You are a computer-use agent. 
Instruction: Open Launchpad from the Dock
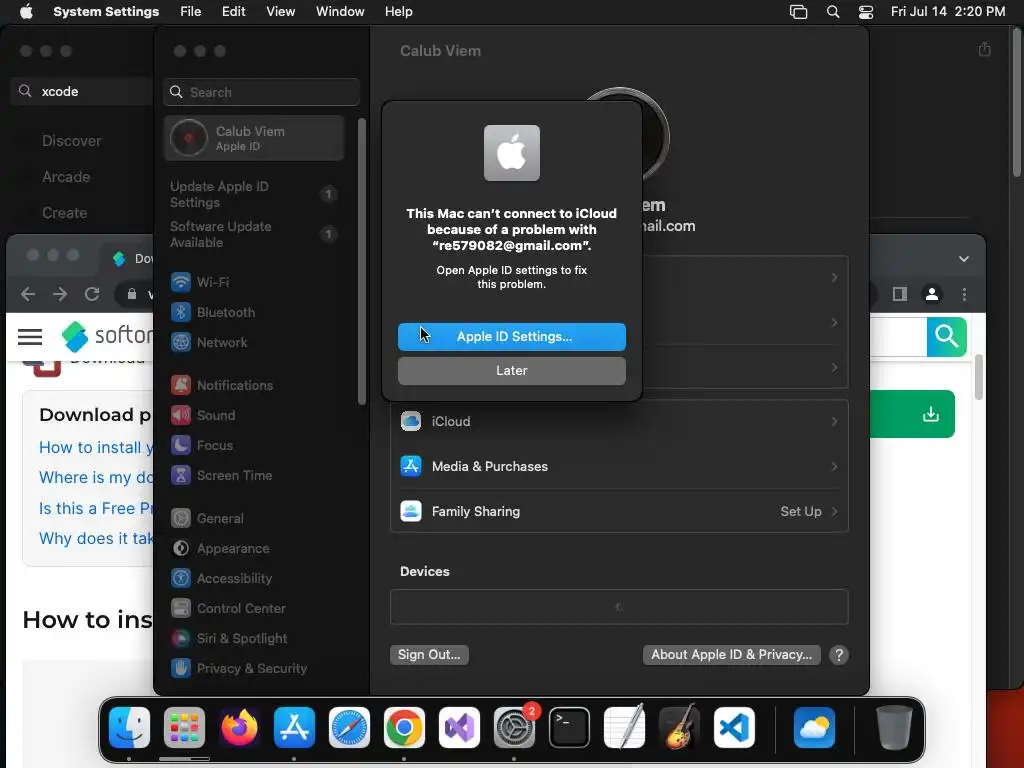tap(184, 728)
